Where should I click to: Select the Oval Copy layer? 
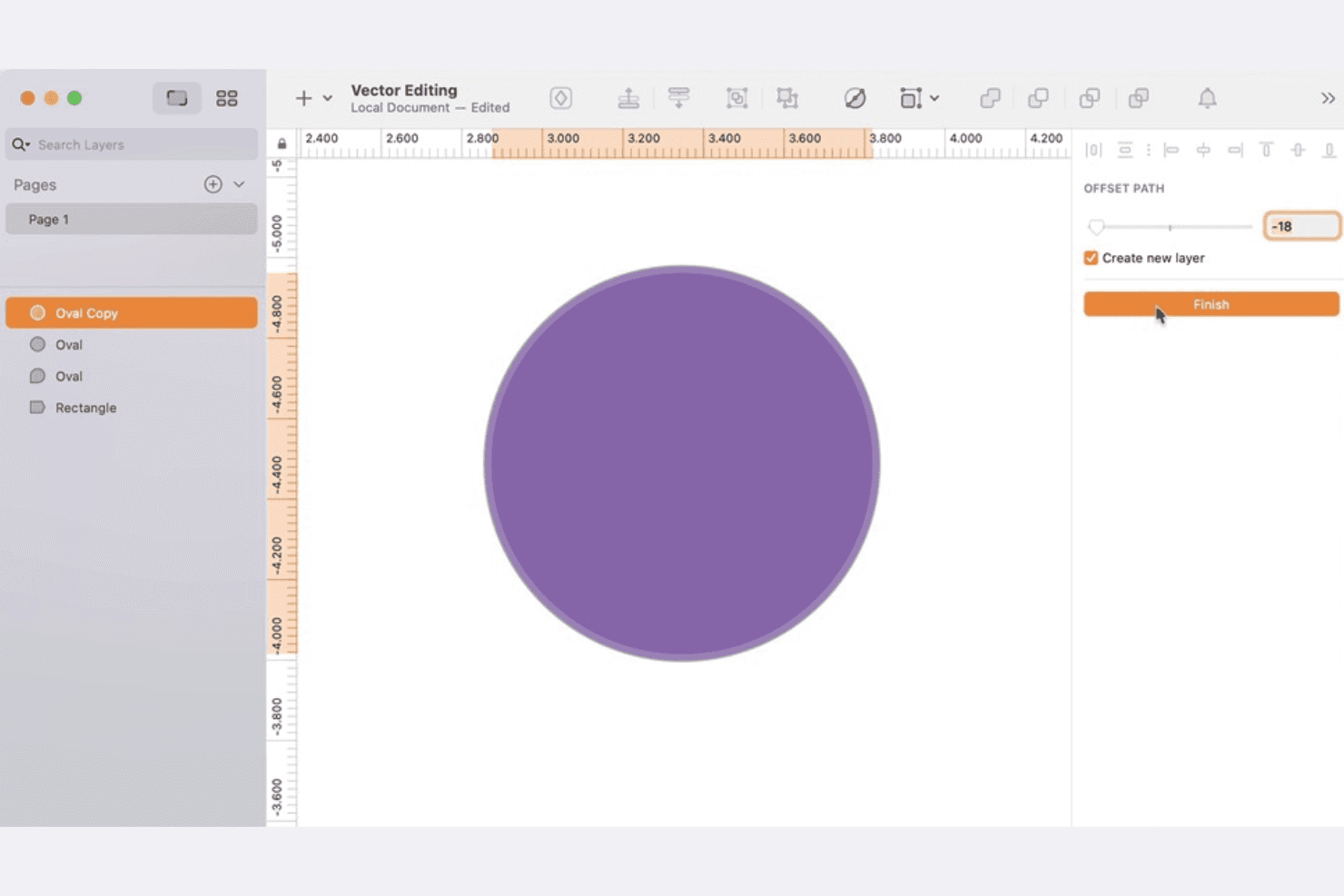click(x=132, y=312)
